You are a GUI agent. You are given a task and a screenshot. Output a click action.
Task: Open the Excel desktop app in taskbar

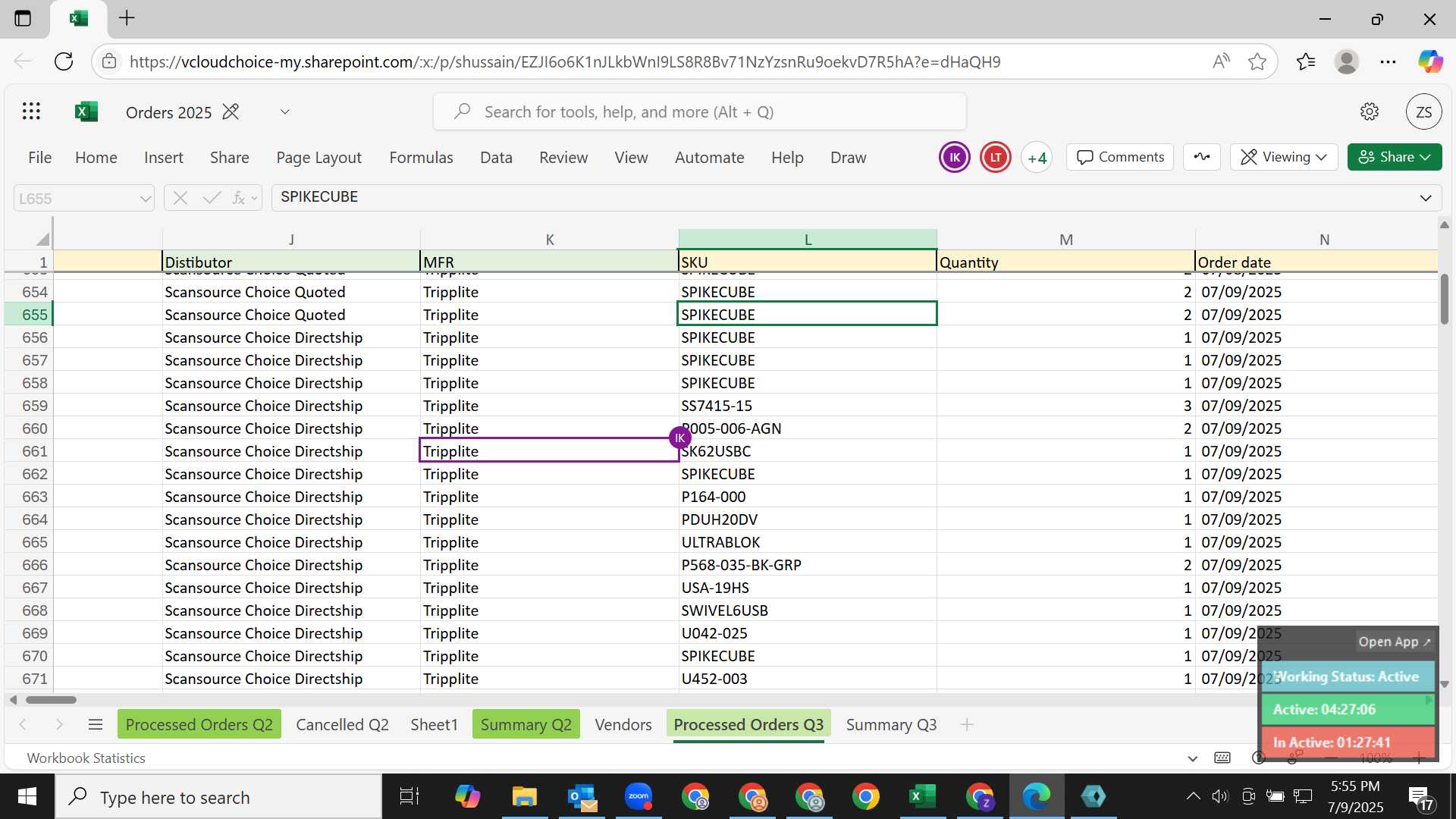922,796
